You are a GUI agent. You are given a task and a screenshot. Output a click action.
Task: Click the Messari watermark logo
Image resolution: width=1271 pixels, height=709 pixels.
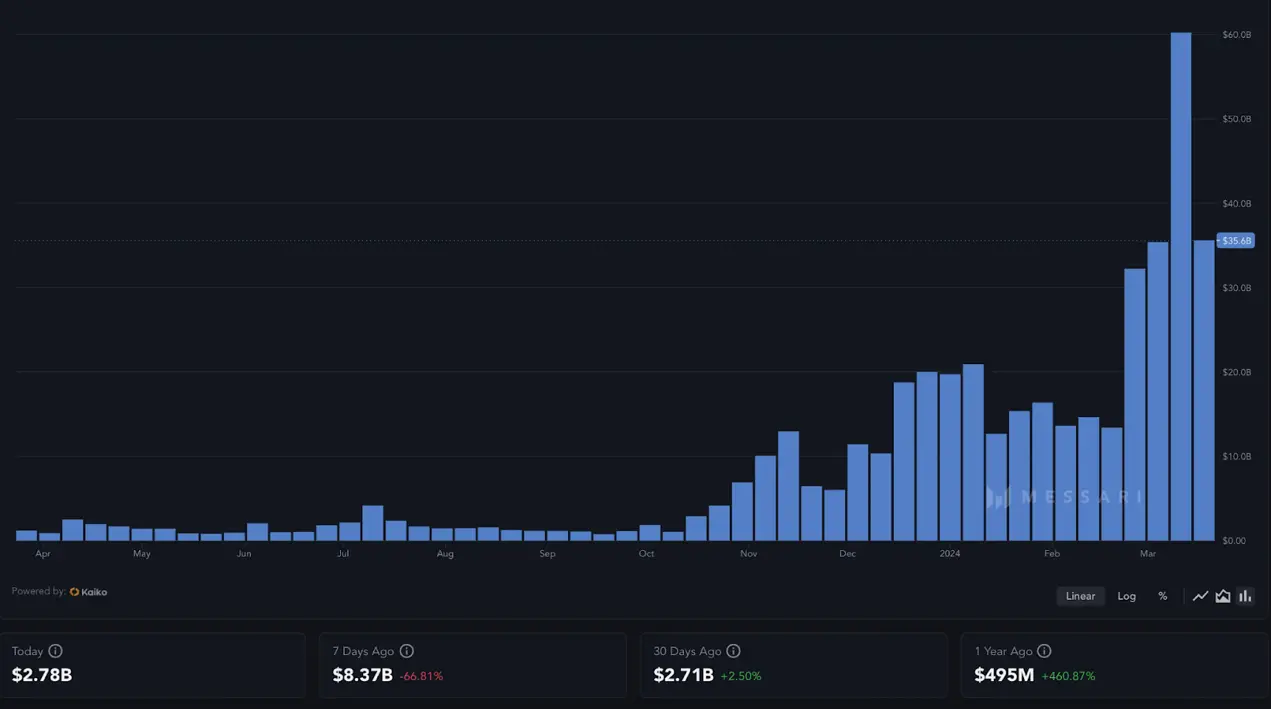click(1064, 497)
